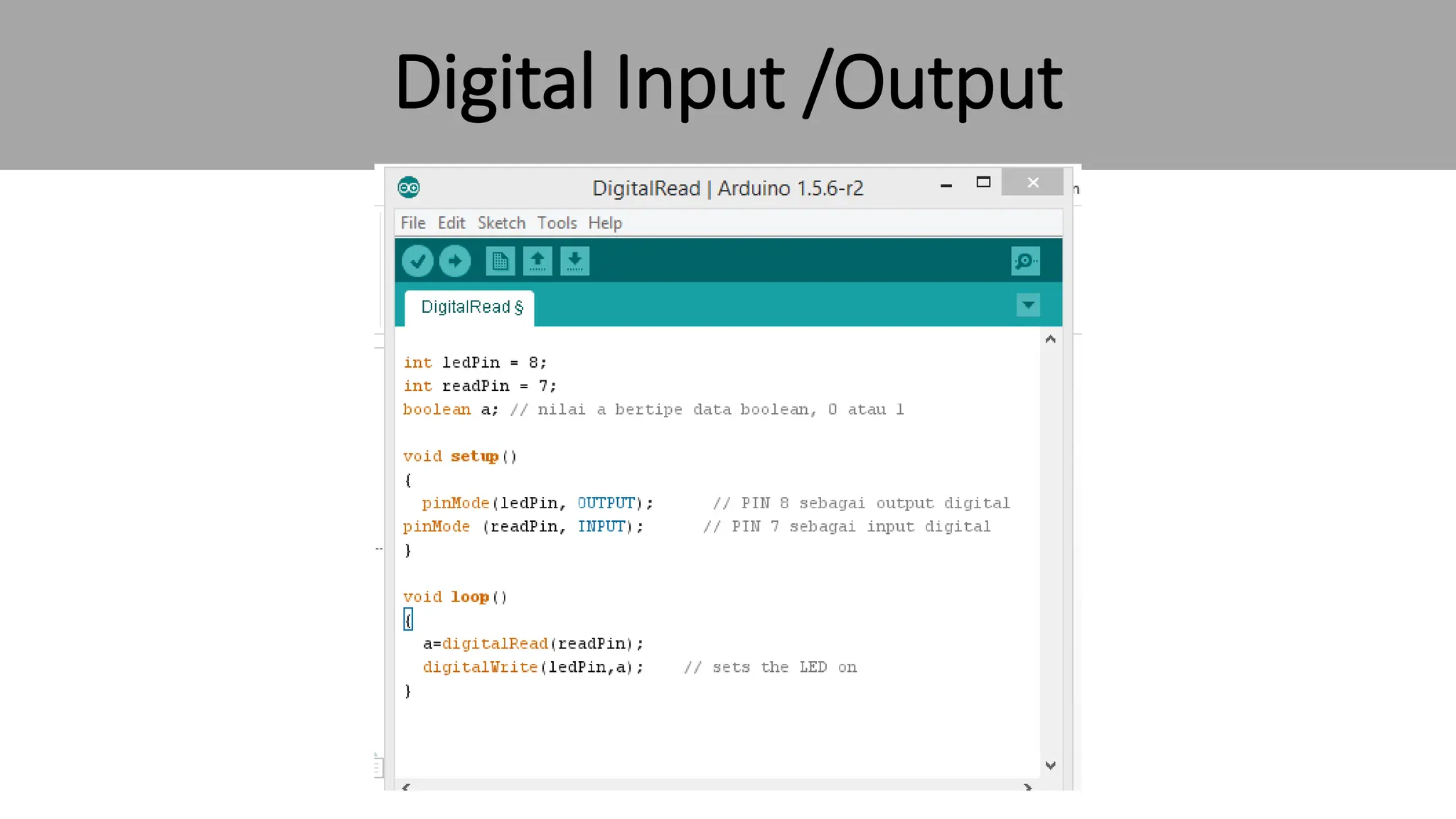This screenshot has height=819, width=1456.
Task: Close the Arduino window
Action: click(x=1033, y=182)
